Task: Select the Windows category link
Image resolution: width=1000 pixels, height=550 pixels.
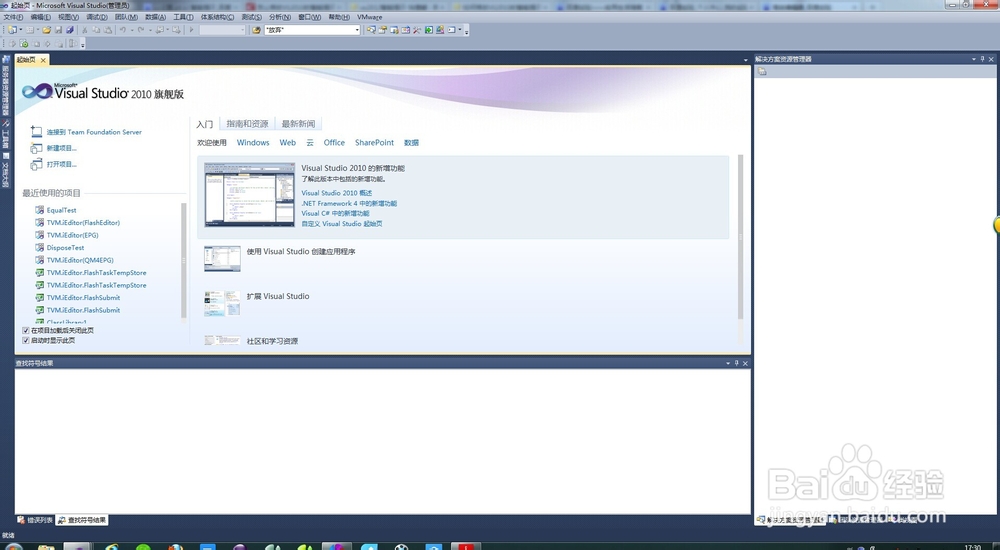Action: [x=253, y=143]
